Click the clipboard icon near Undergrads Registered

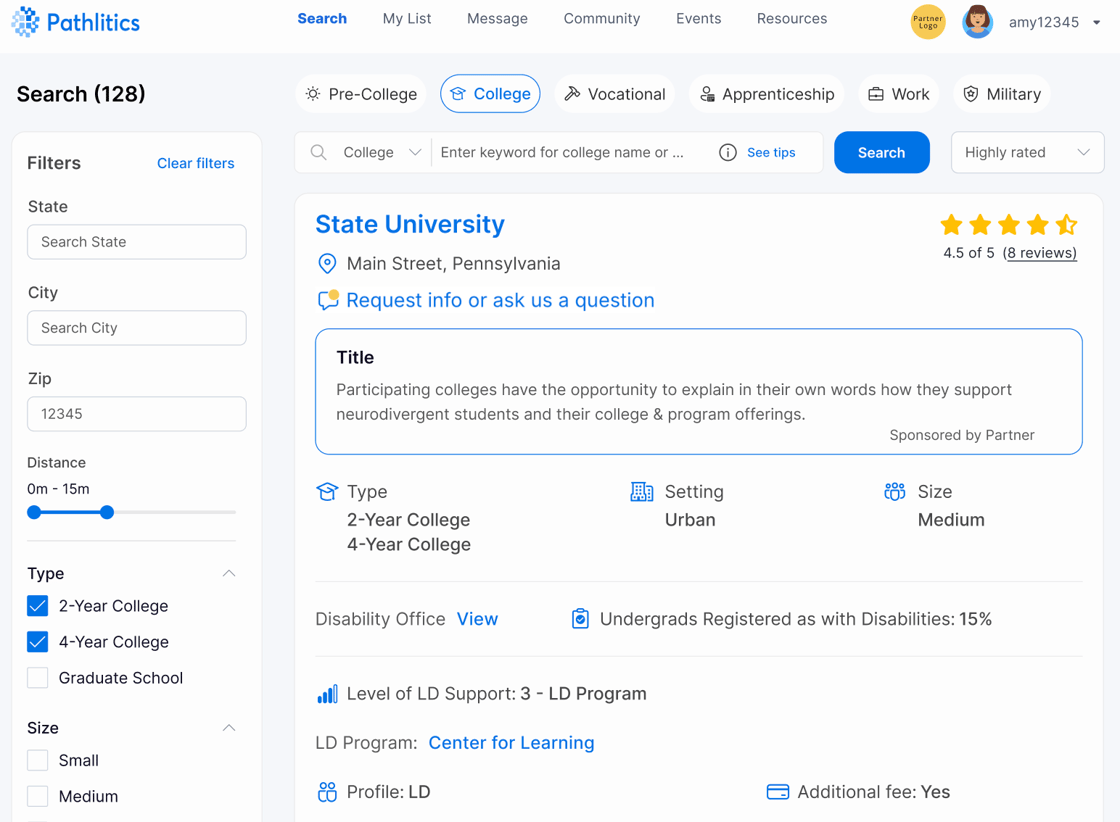(580, 619)
